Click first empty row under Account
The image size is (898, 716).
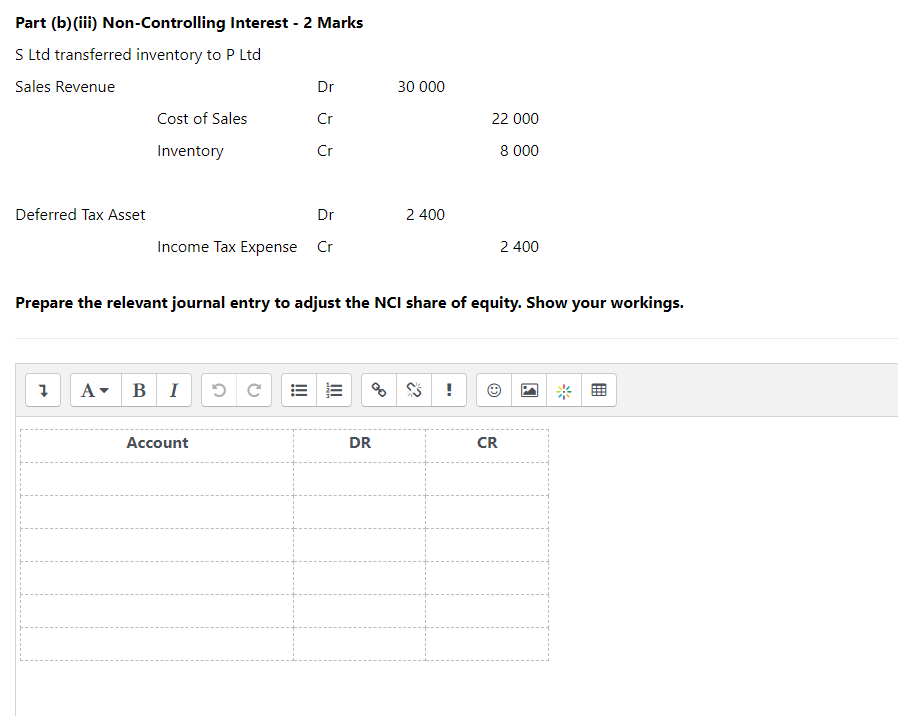click(157, 479)
